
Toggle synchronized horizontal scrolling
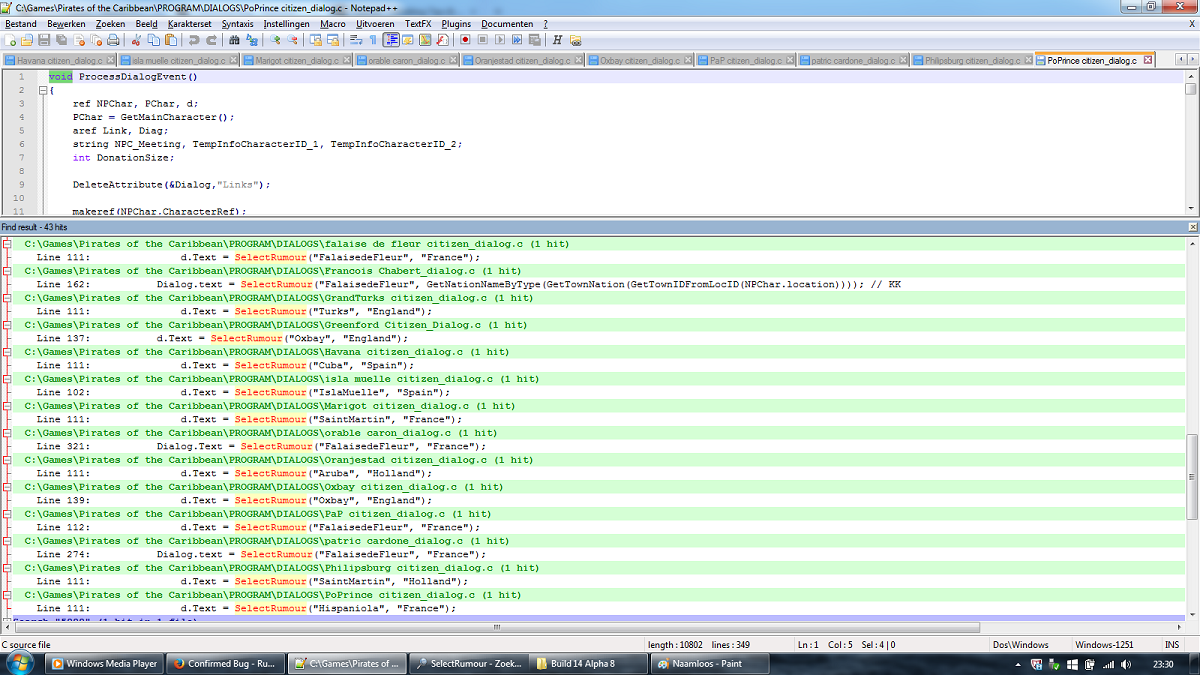coord(333,40)
